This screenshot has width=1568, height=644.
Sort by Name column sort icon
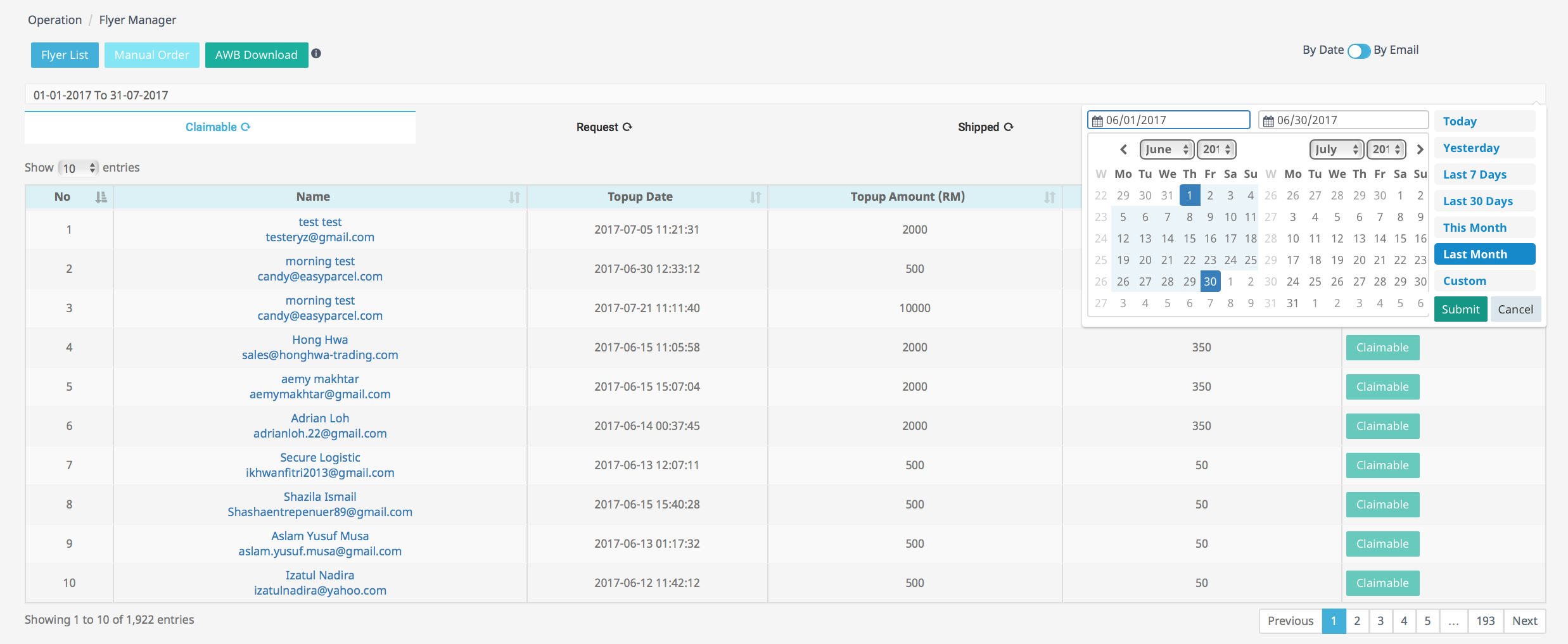(x=514, y=198)
